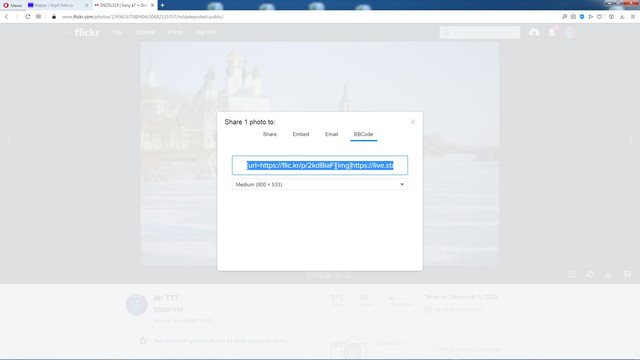640x360 pixels.
Task: Open the Prints menu in Flickr header
Action: 175,32
